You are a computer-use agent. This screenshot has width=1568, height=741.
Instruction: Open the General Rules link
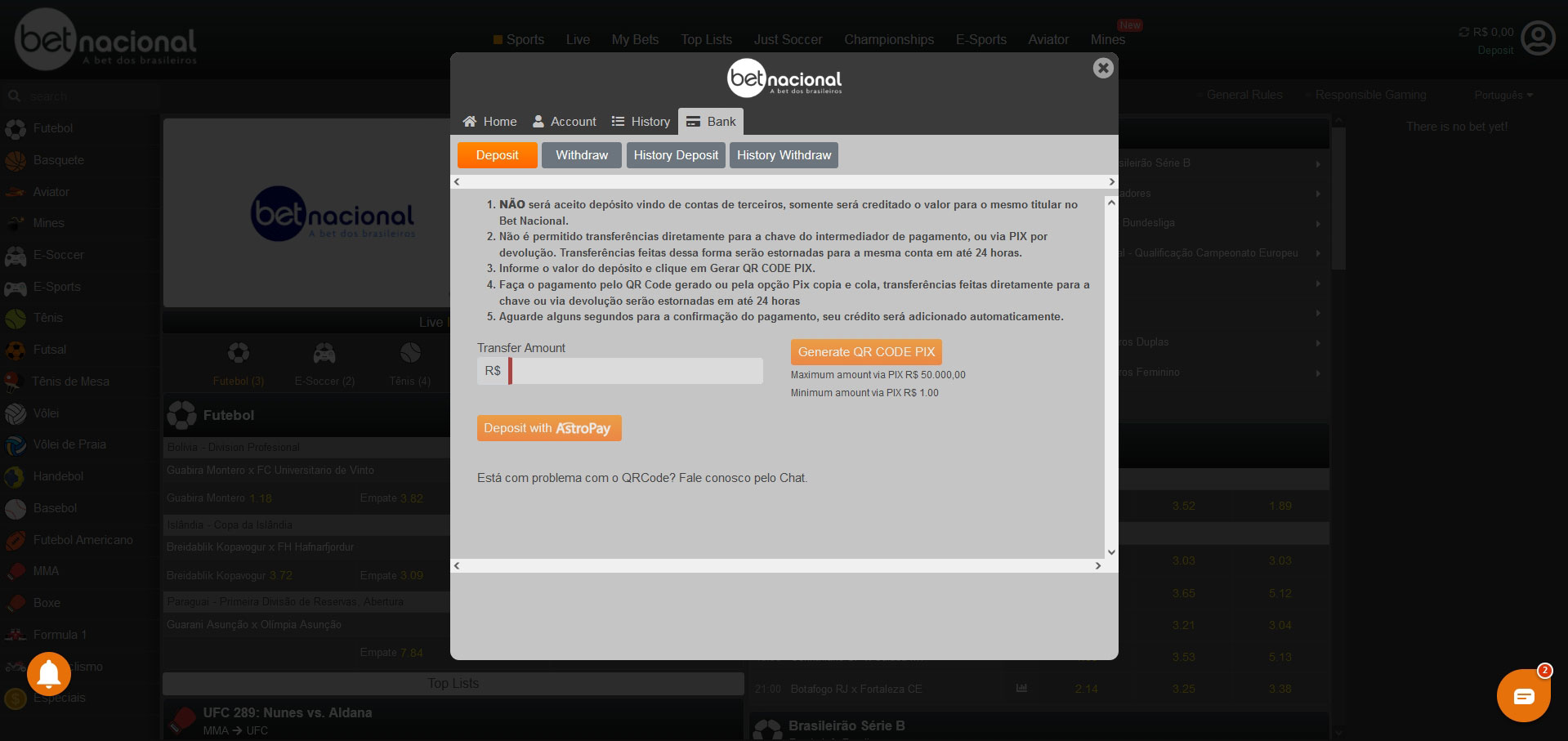click(1244, 95)
